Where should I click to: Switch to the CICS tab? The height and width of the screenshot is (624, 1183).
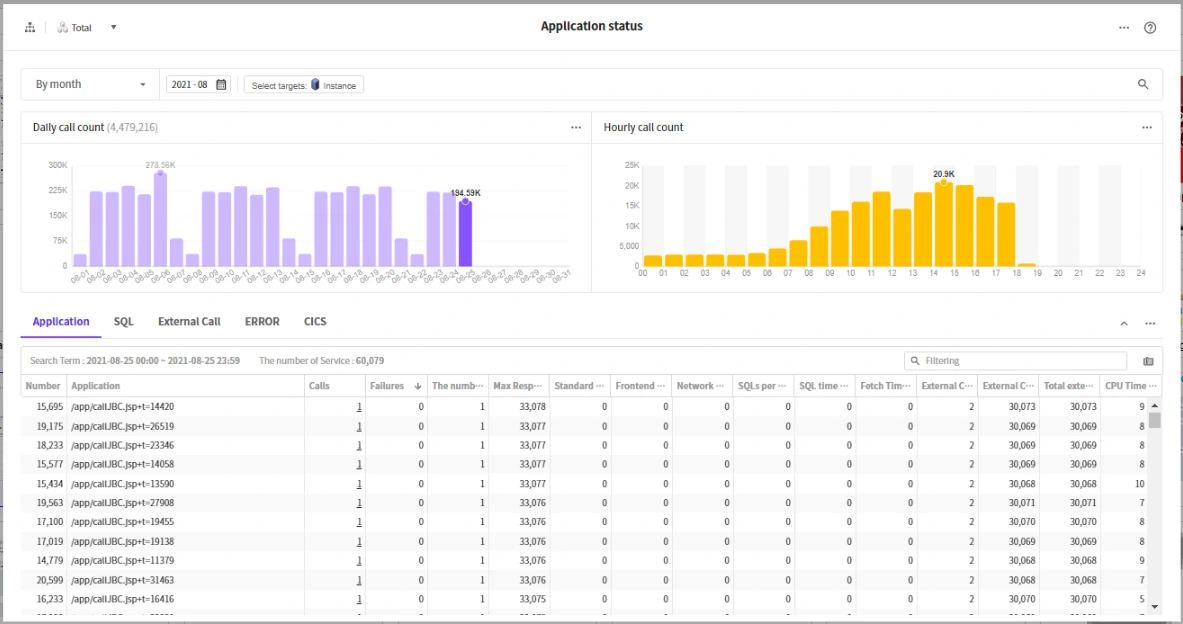coord(315,321)
